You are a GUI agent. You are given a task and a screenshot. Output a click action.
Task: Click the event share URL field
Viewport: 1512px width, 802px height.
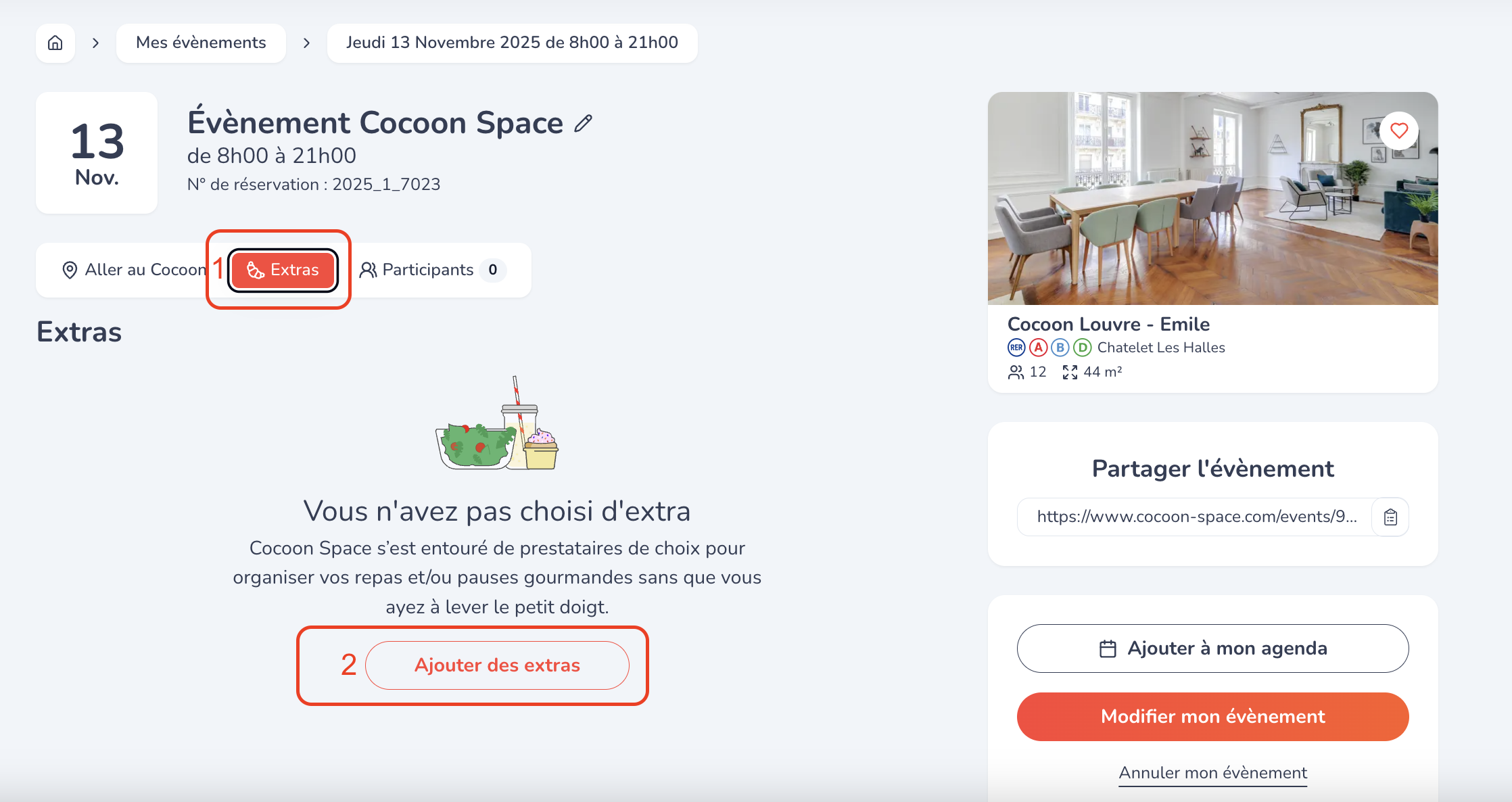[1194, 517]
